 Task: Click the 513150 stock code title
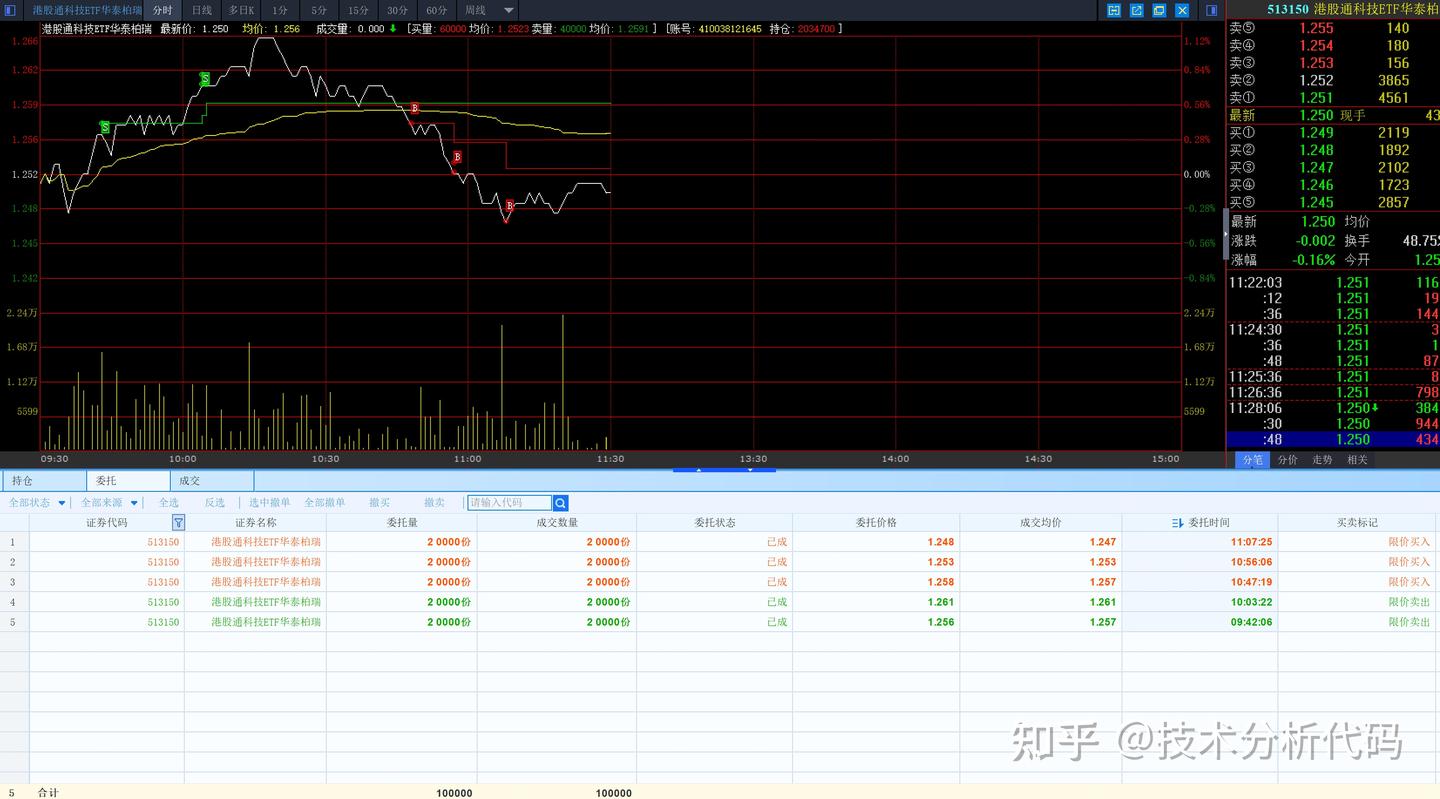coord(1288,10)
